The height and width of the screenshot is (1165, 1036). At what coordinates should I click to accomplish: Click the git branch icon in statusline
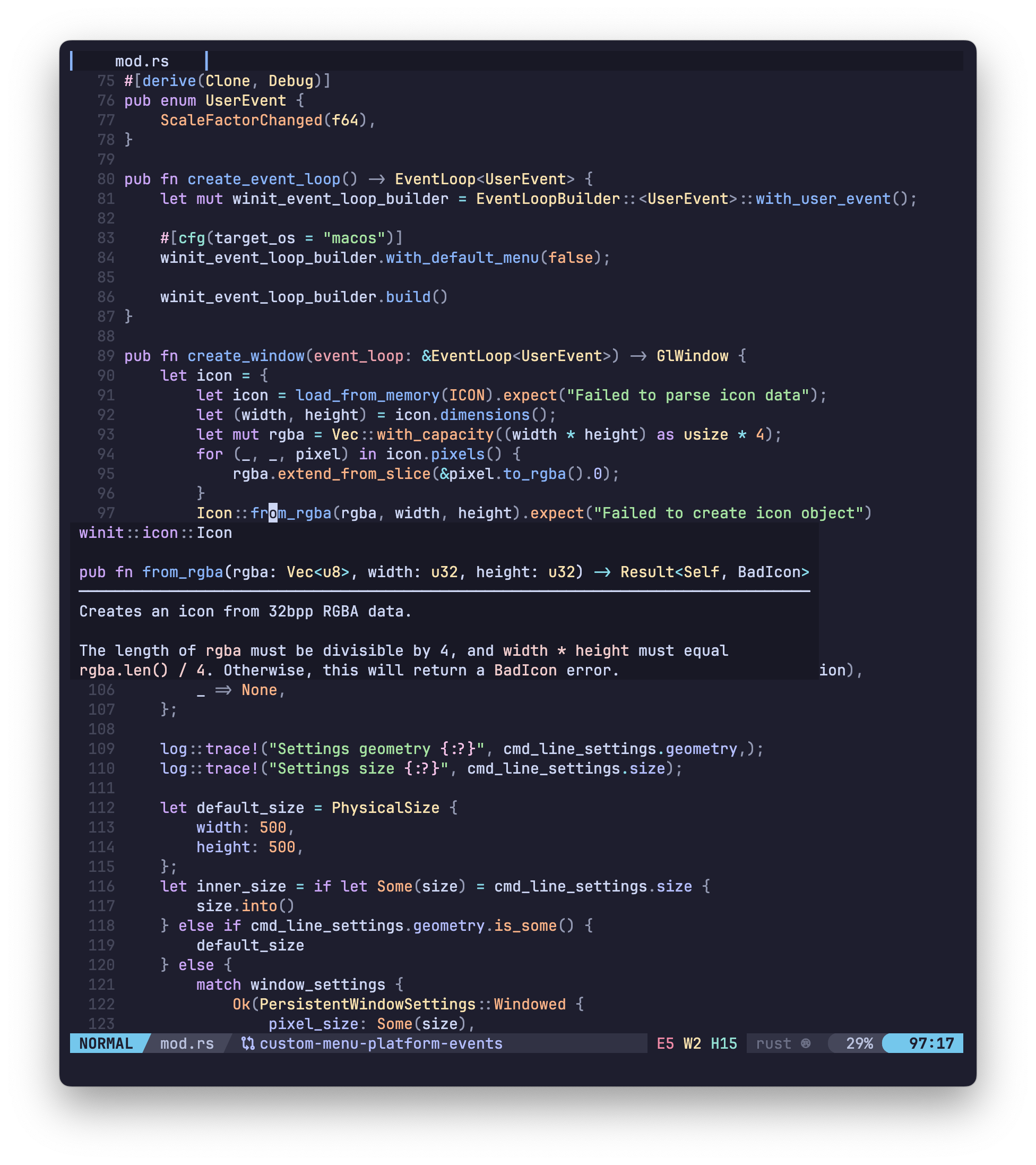(248, 1043)
